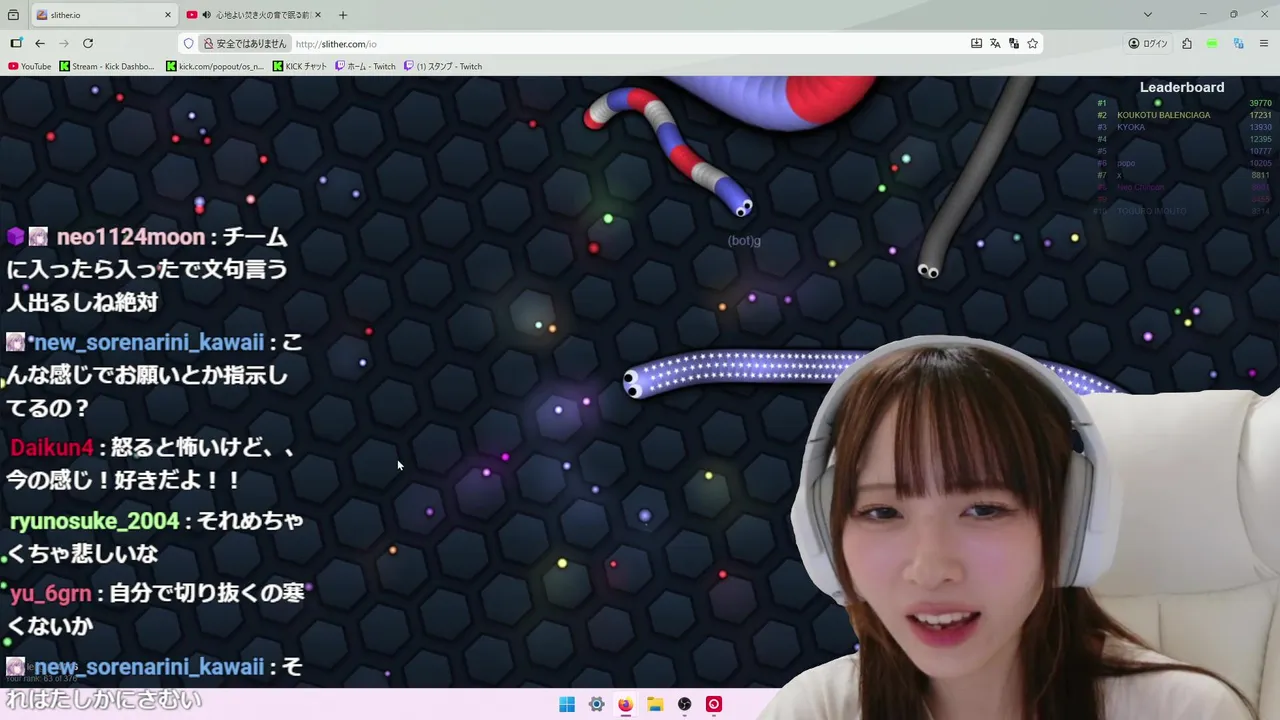Screen dimensions: 1280x720
Task: Open the Windows Start button
Action: coord(567,704)
